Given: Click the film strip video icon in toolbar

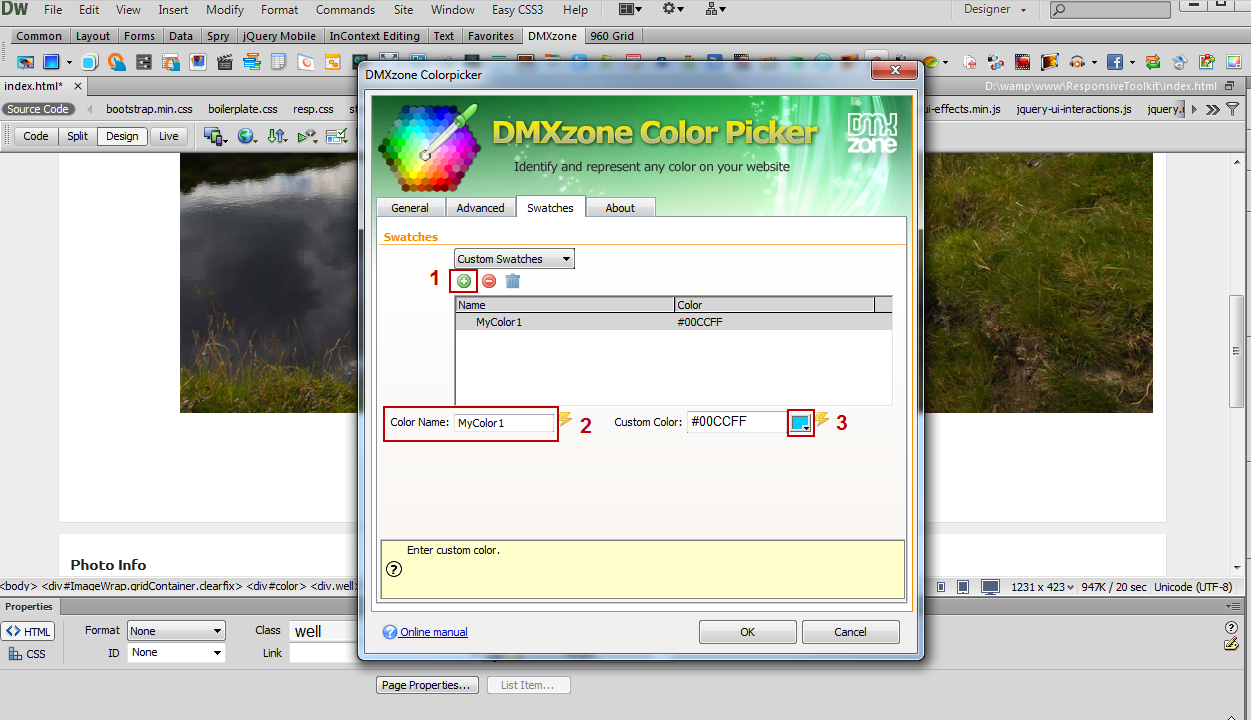Looking at the screenshot, I should tap(1023, 62).
